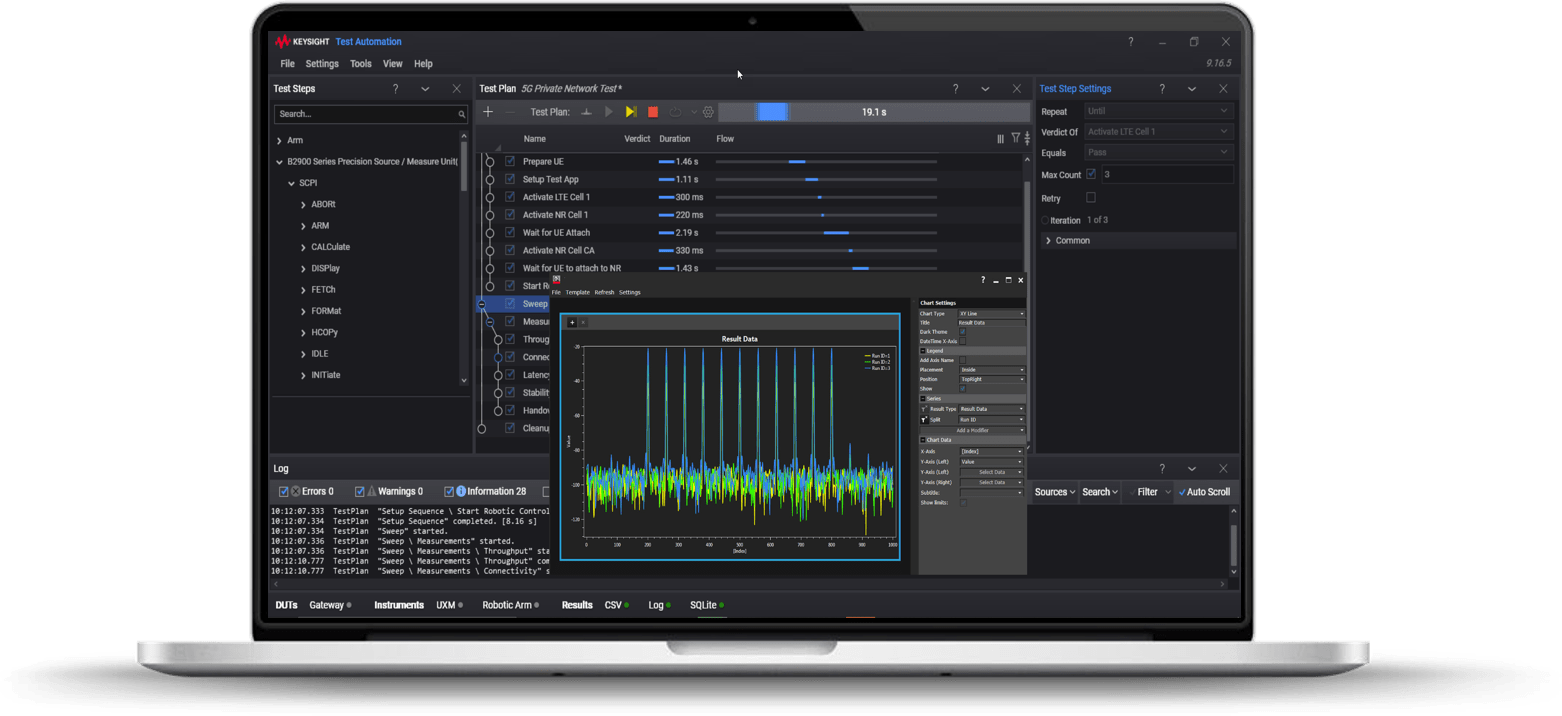Add a new test step with plus icon
The image size is (1562, 716).
click(x=488, y=112)
